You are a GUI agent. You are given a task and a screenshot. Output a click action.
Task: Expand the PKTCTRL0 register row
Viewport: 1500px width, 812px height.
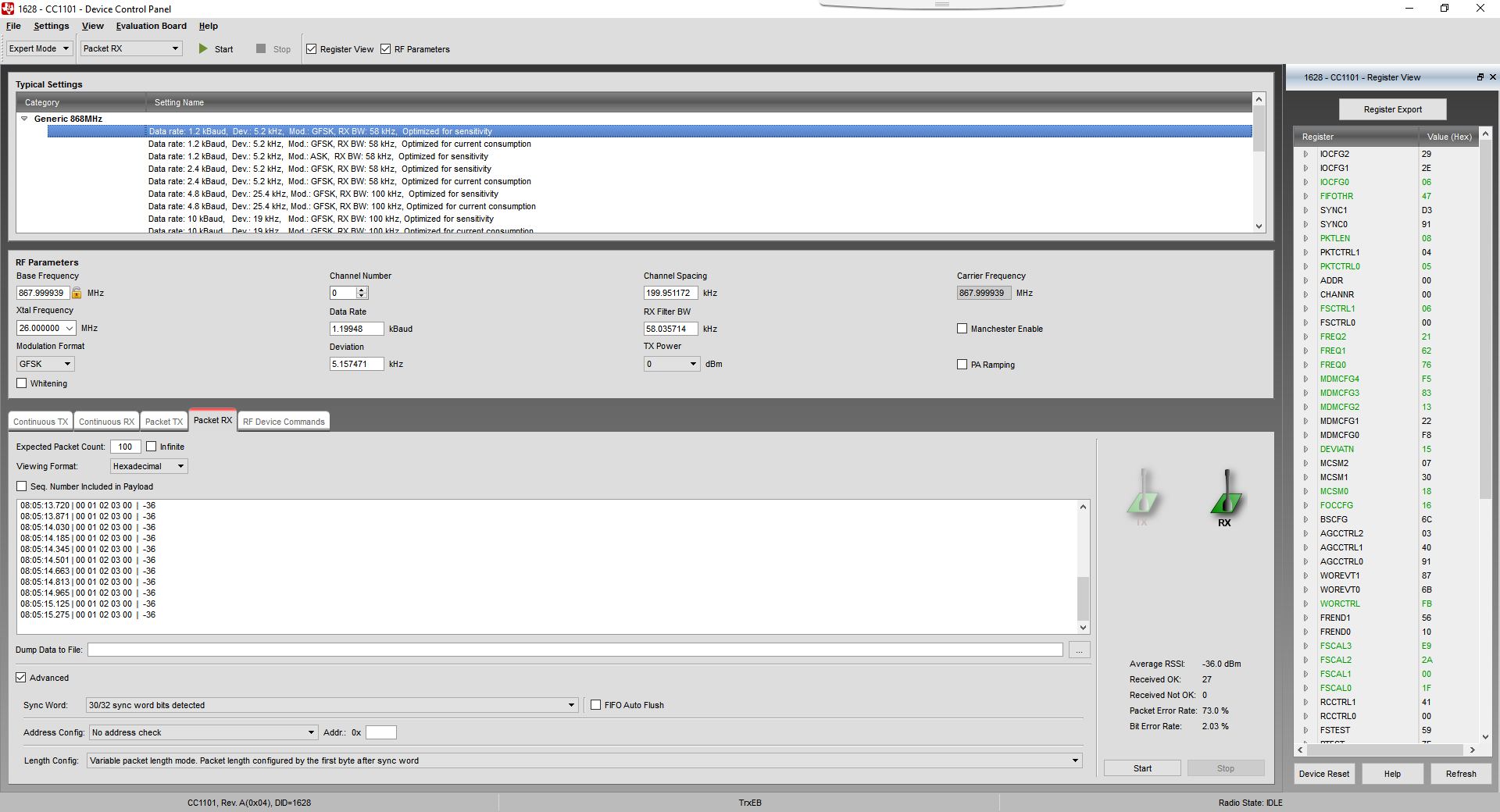[x=1305, y=266]
